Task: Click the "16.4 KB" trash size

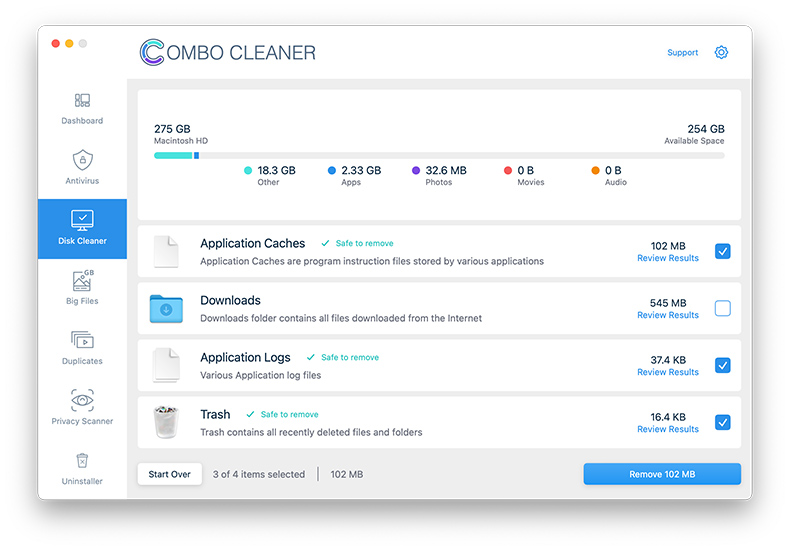Action: pyautogui.click(x=668, y=417)
